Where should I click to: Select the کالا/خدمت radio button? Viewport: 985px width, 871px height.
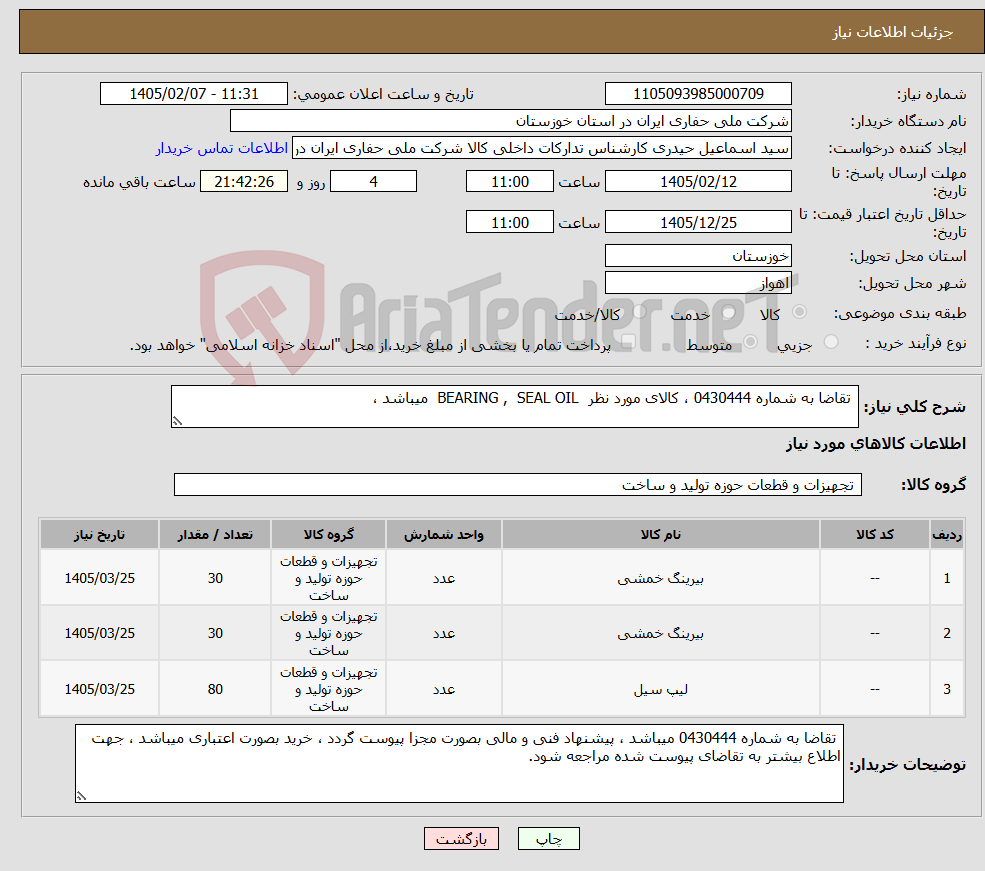(x=640, y=312)
